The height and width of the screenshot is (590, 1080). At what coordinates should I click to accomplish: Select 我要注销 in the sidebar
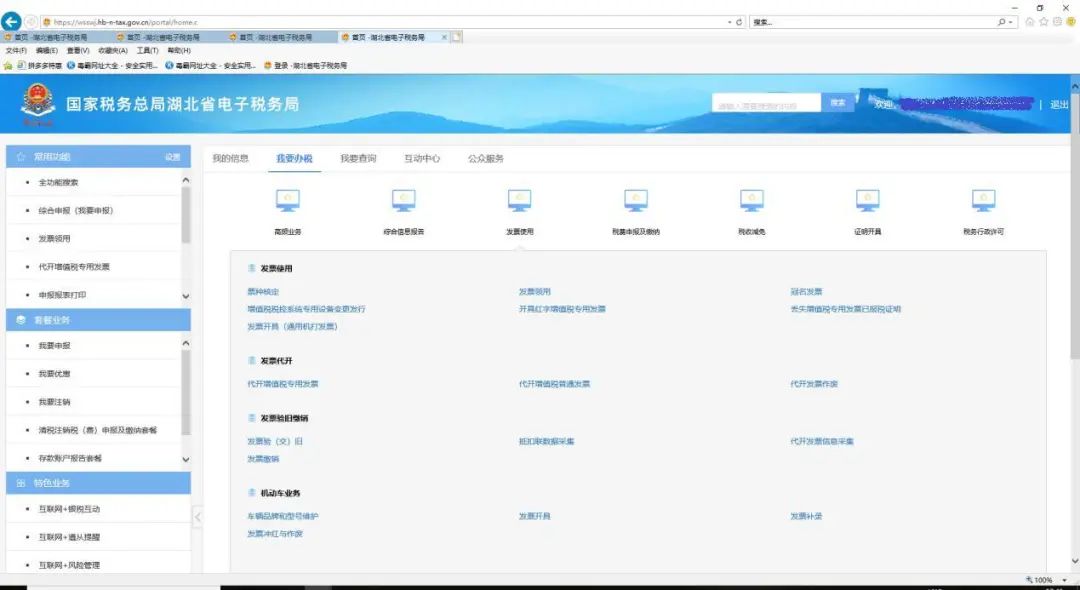54,402
